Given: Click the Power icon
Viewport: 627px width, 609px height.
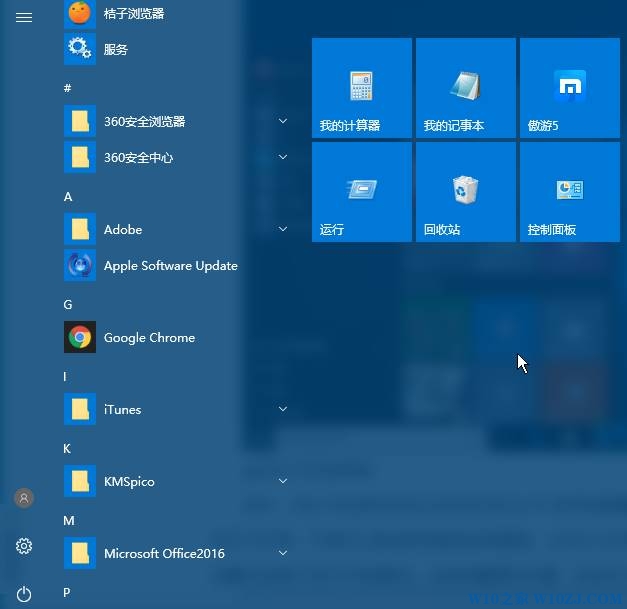Looking at the screenshot, I should pyautogui.click(x=24, y=594).
